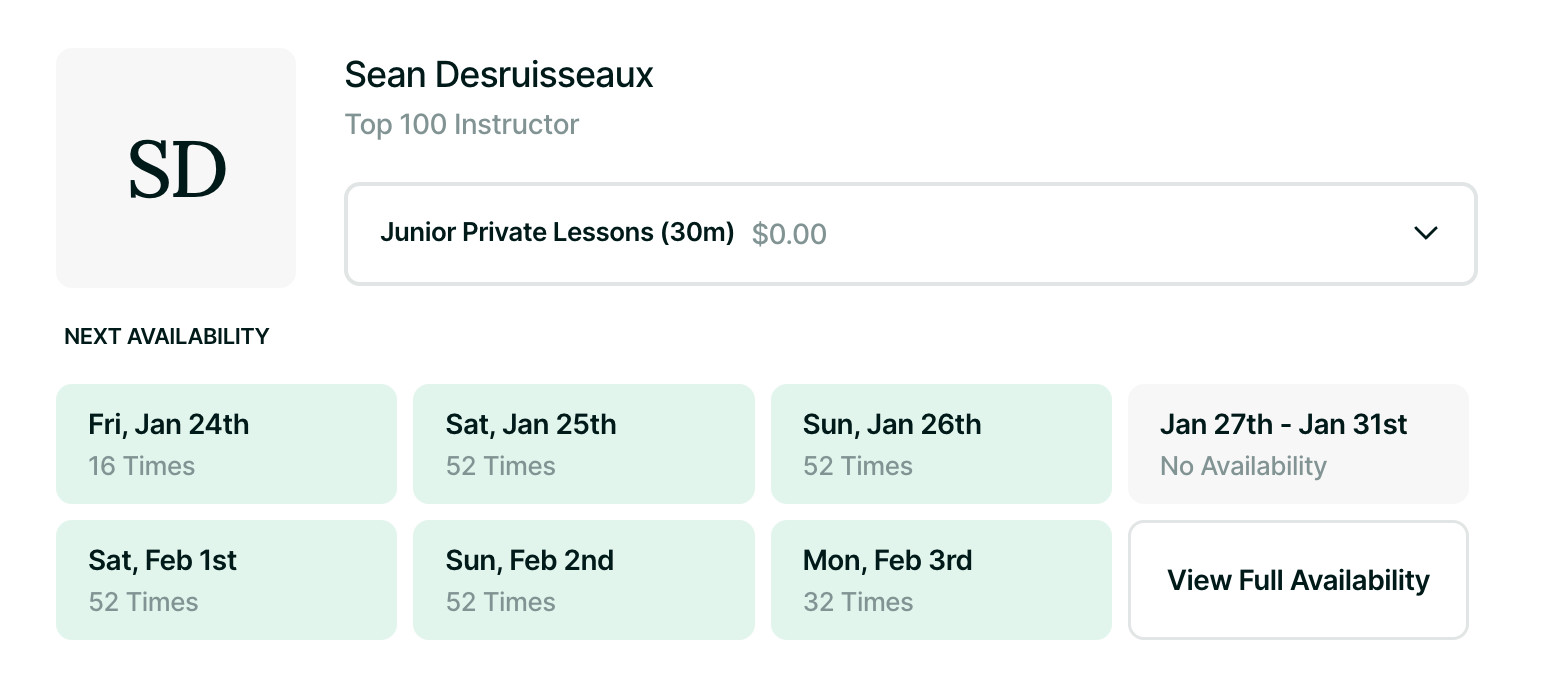
Task: Click the NEXT AVAILABILITY heading
Action: (x=166, y=337)
